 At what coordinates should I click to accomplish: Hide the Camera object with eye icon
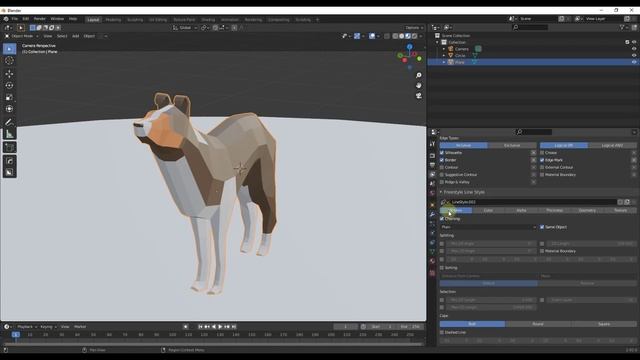pyautogui.click(x=634, y=49)
